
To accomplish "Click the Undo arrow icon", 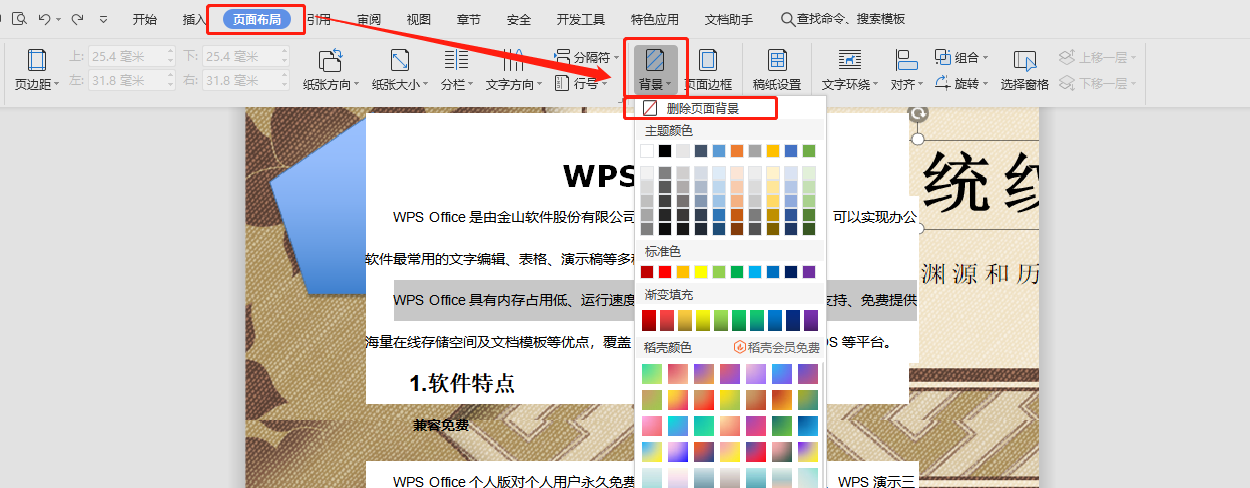I will [x=46, y=19].
